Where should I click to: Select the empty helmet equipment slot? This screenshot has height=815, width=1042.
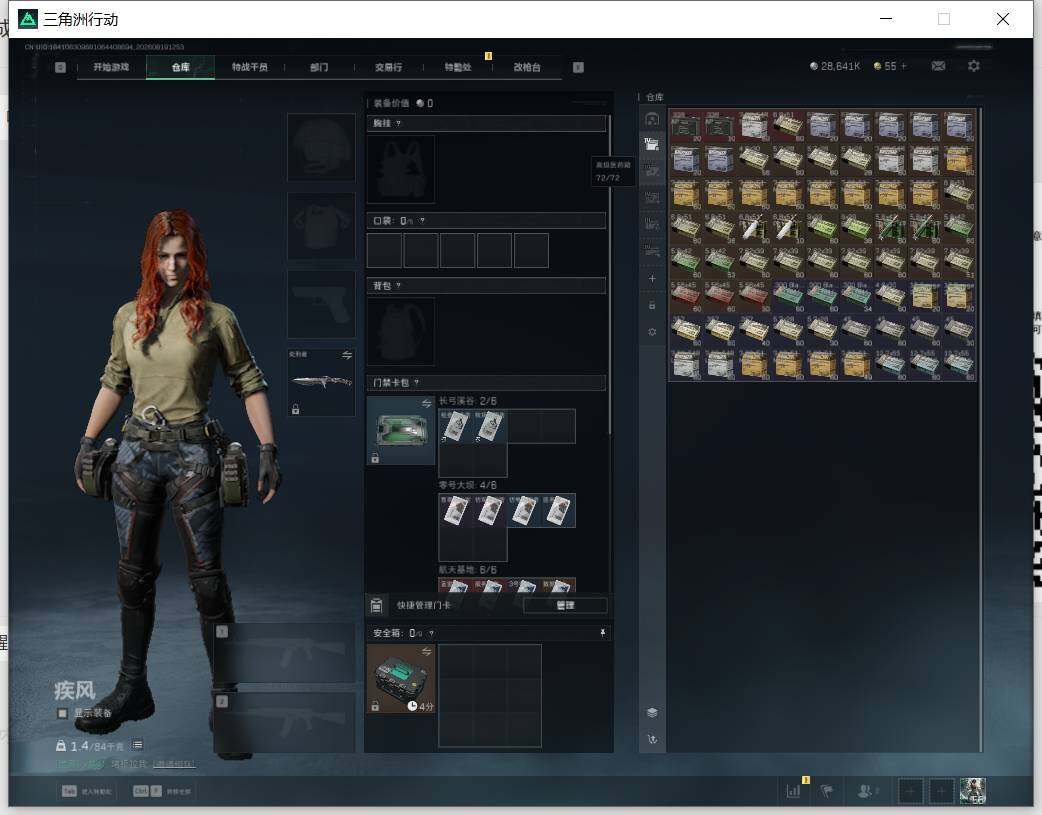pos(321,147)
